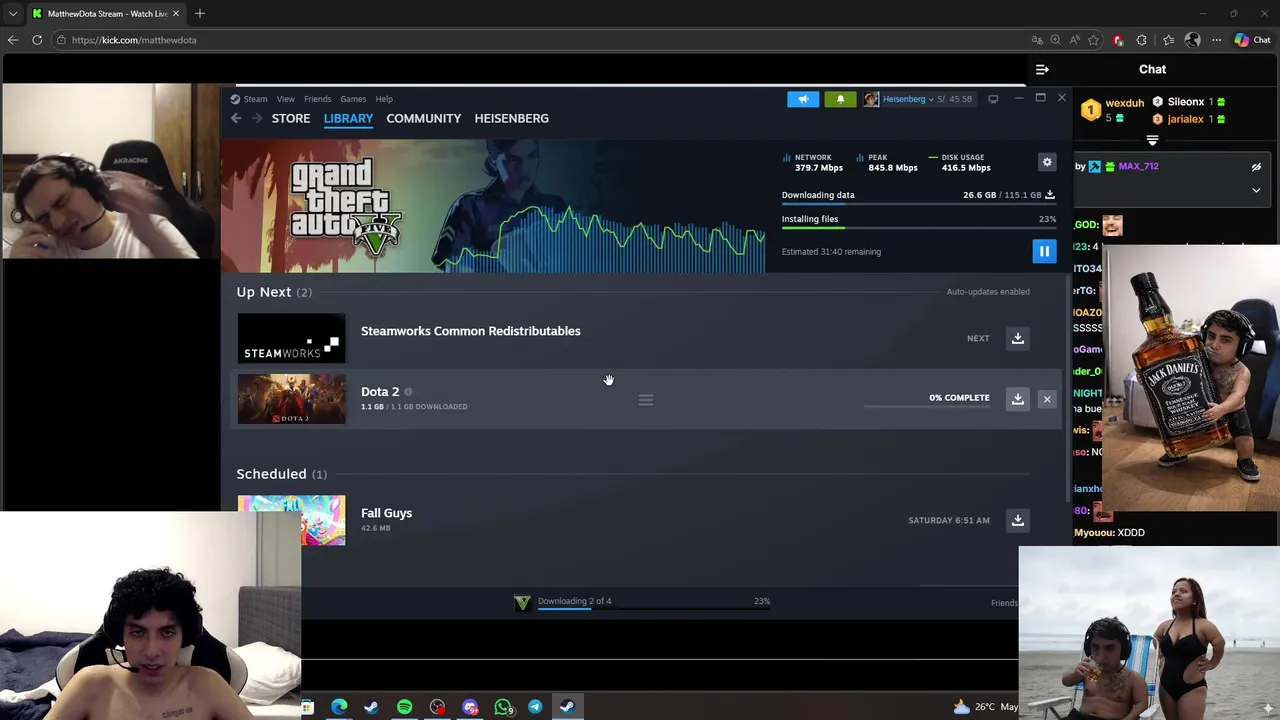The width and height of the screenshot is (1280, 720).
Task: Click the Downloading data progress bar
Action: (x=919, y=206)
